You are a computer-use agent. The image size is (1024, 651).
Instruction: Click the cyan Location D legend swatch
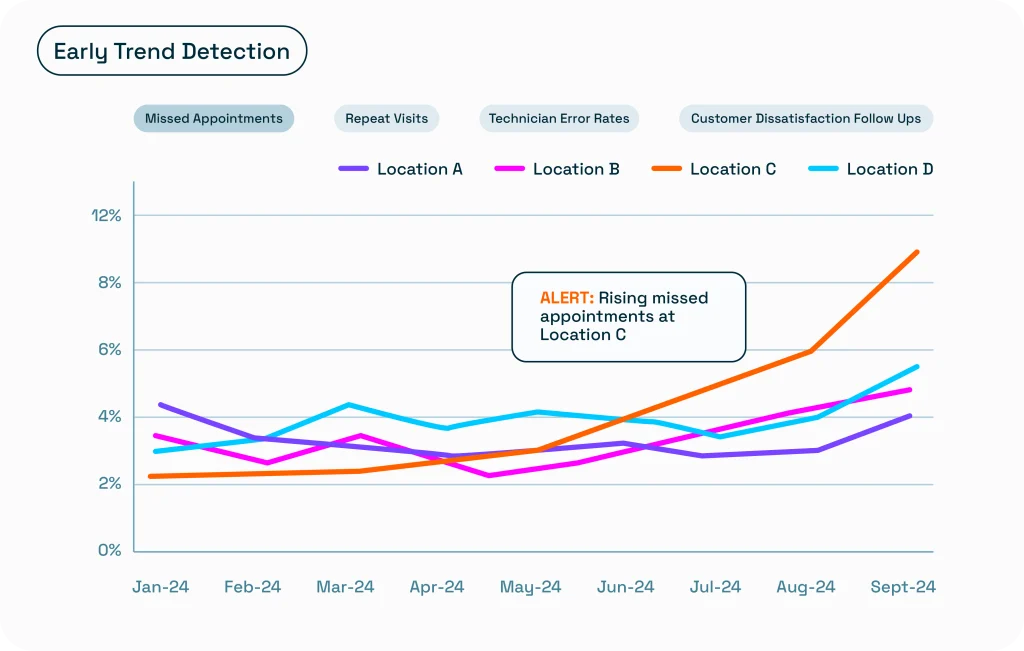pos(823,170)
